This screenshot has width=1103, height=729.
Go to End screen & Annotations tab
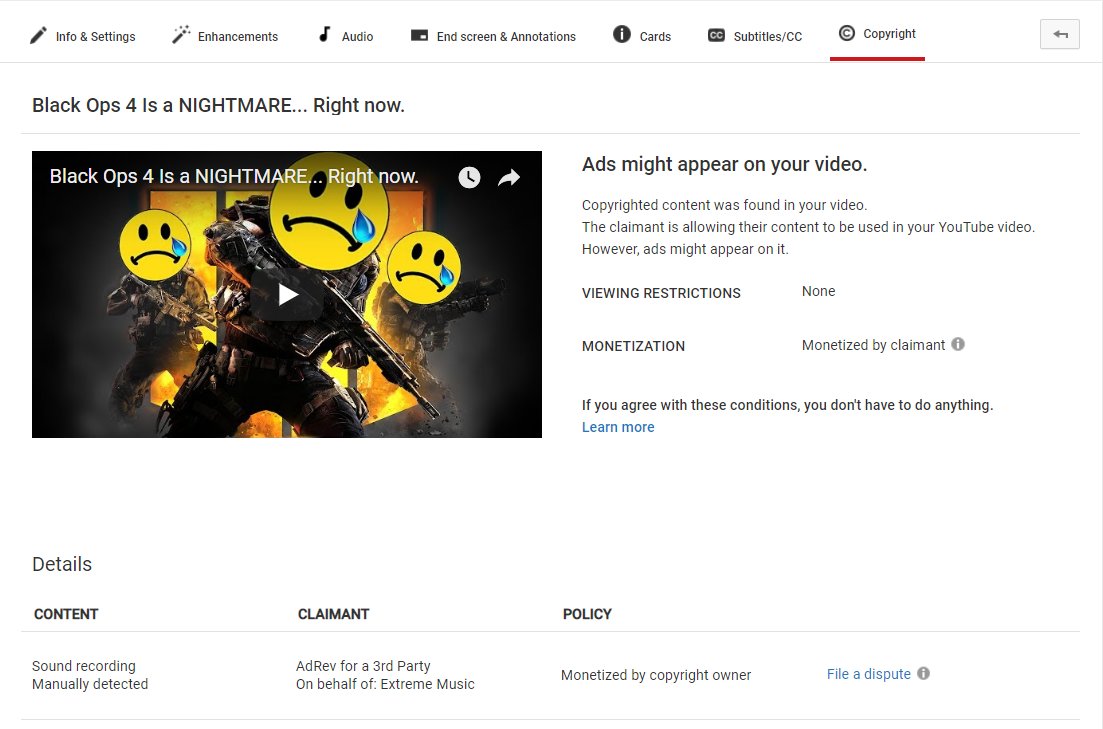[x=493, y=36]
